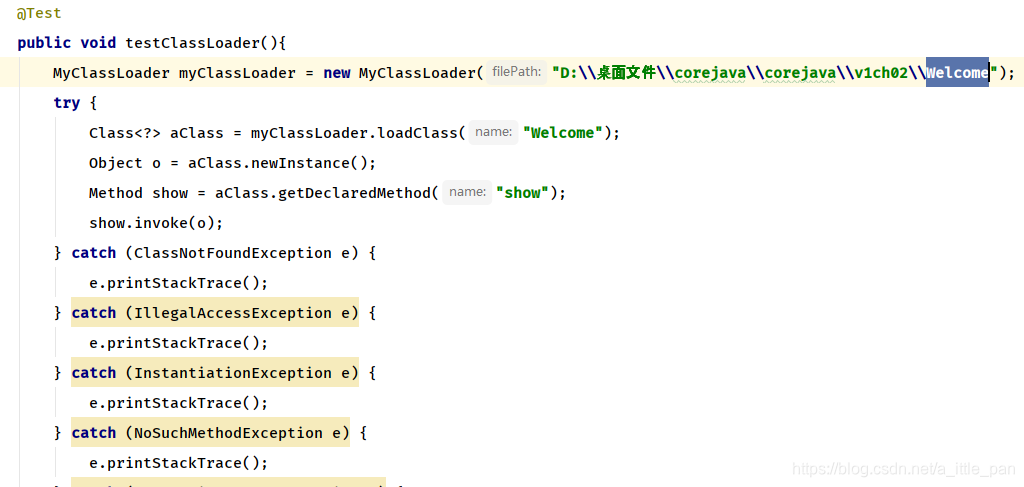
Task: Click the name hint before "show"
Action: pos(467,193)
